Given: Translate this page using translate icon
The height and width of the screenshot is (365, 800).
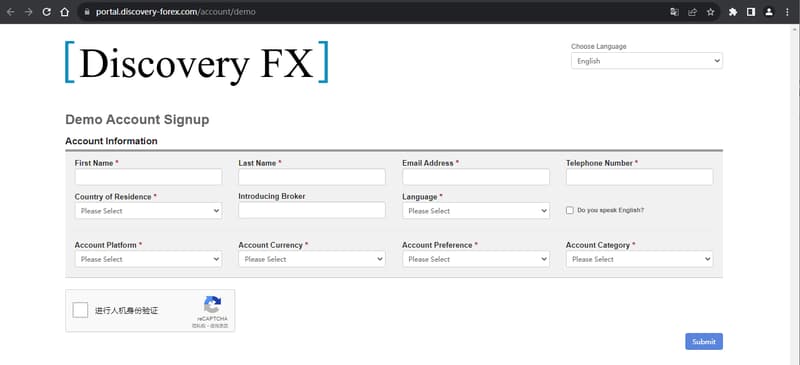Looking at the screenshot, I should 674,12.
